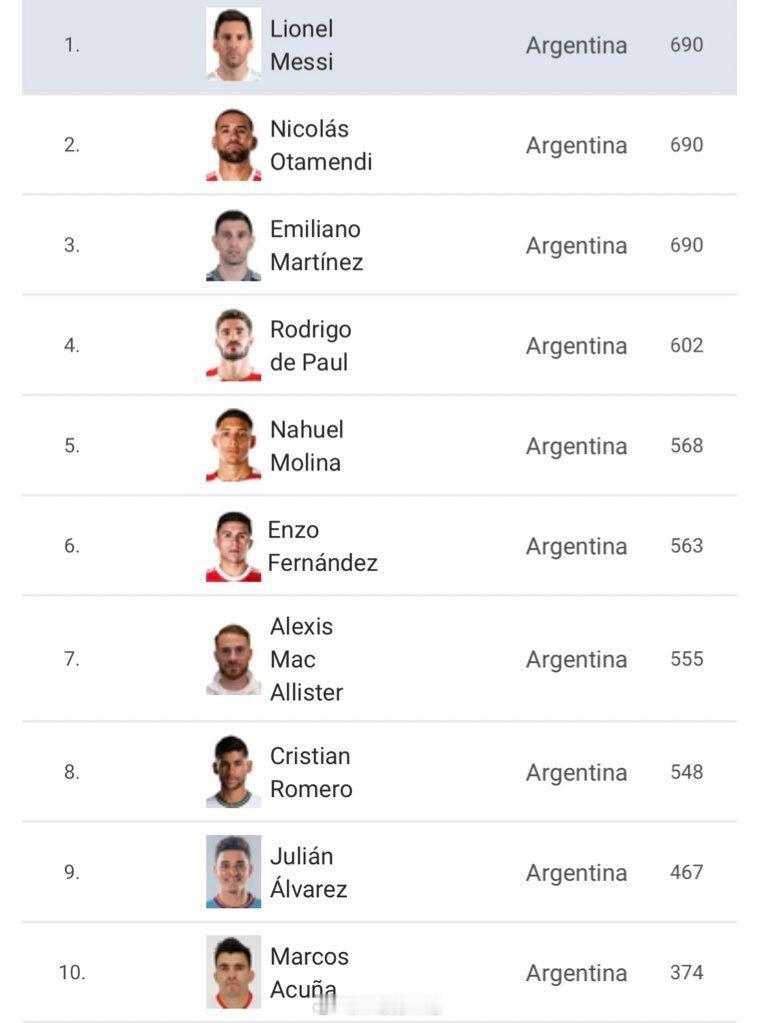The height and width of the screenshot is (1023, 759).
Task: Select Nicolás Otamendi's headshot
Action: [234, 145]
